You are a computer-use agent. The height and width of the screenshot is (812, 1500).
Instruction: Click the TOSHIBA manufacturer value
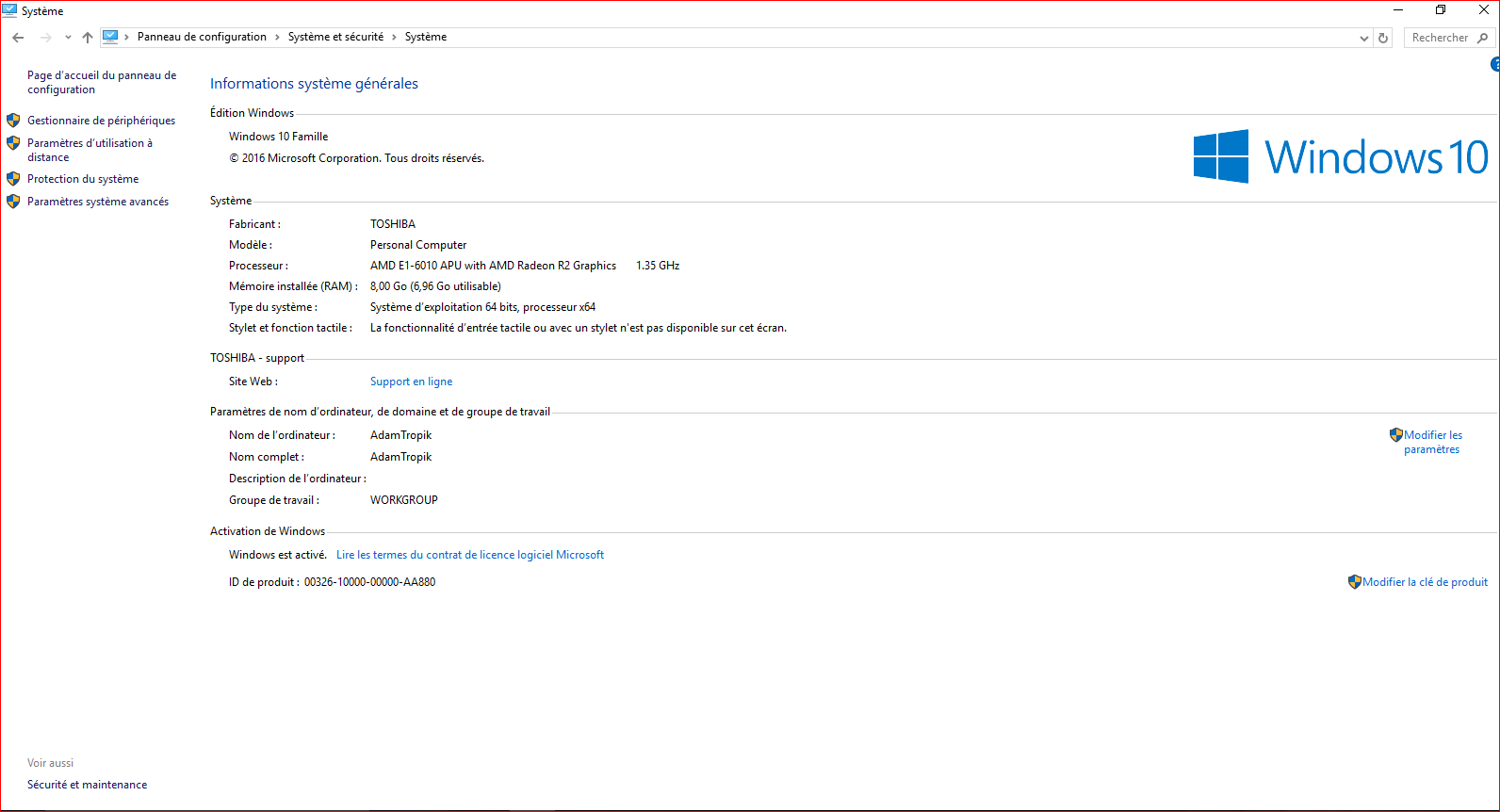point(393,224)
